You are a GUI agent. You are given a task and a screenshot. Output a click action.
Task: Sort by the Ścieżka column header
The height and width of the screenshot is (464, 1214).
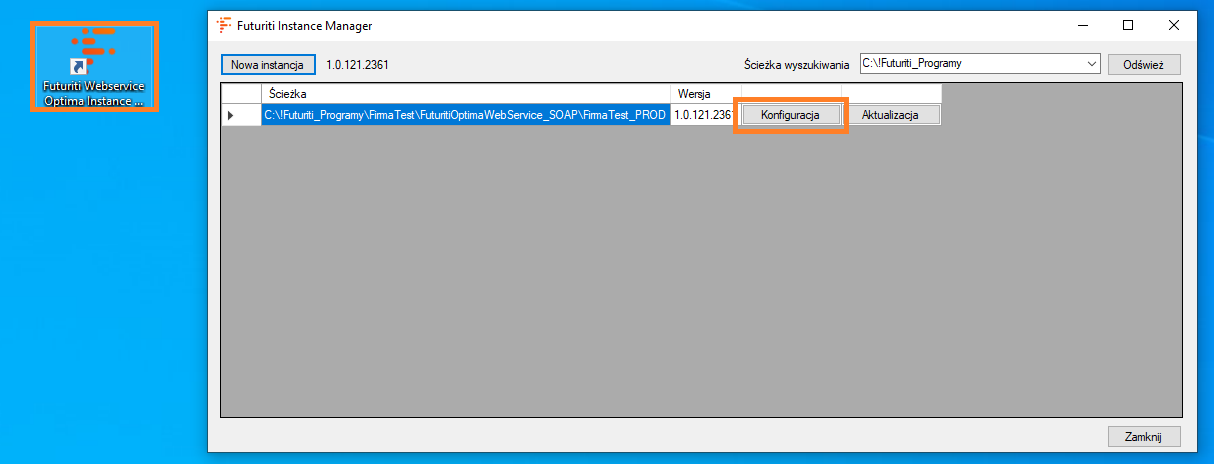[x=465, y=93]
